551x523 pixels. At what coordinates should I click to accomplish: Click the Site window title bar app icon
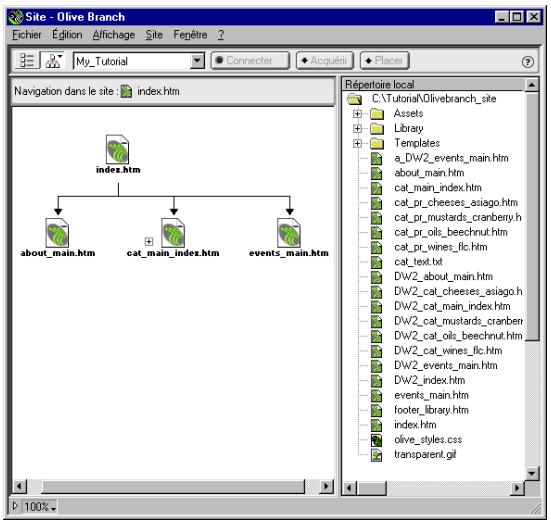[x=16, y=17]
